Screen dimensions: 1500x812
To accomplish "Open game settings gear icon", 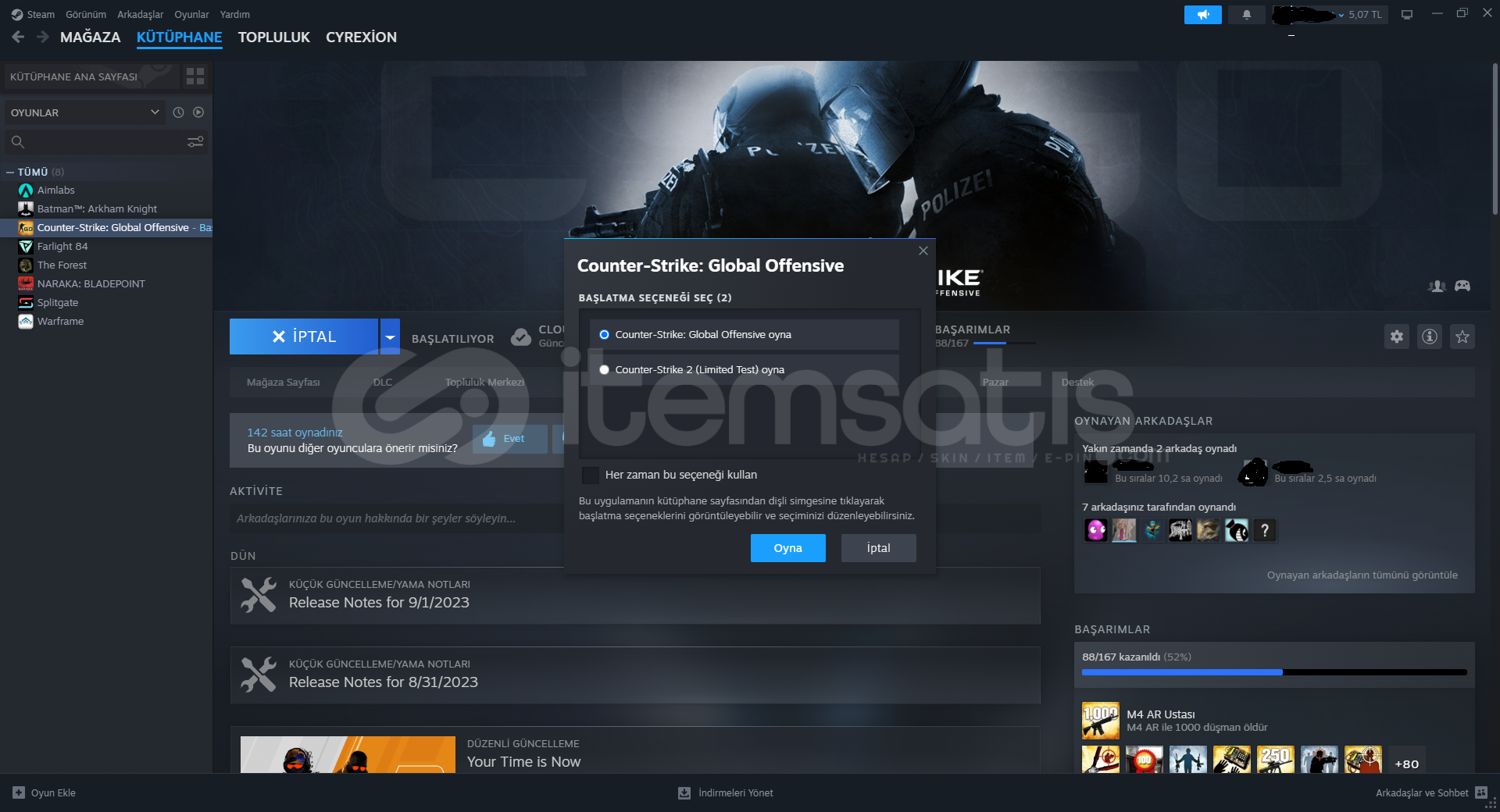I will coord(1397,337).
